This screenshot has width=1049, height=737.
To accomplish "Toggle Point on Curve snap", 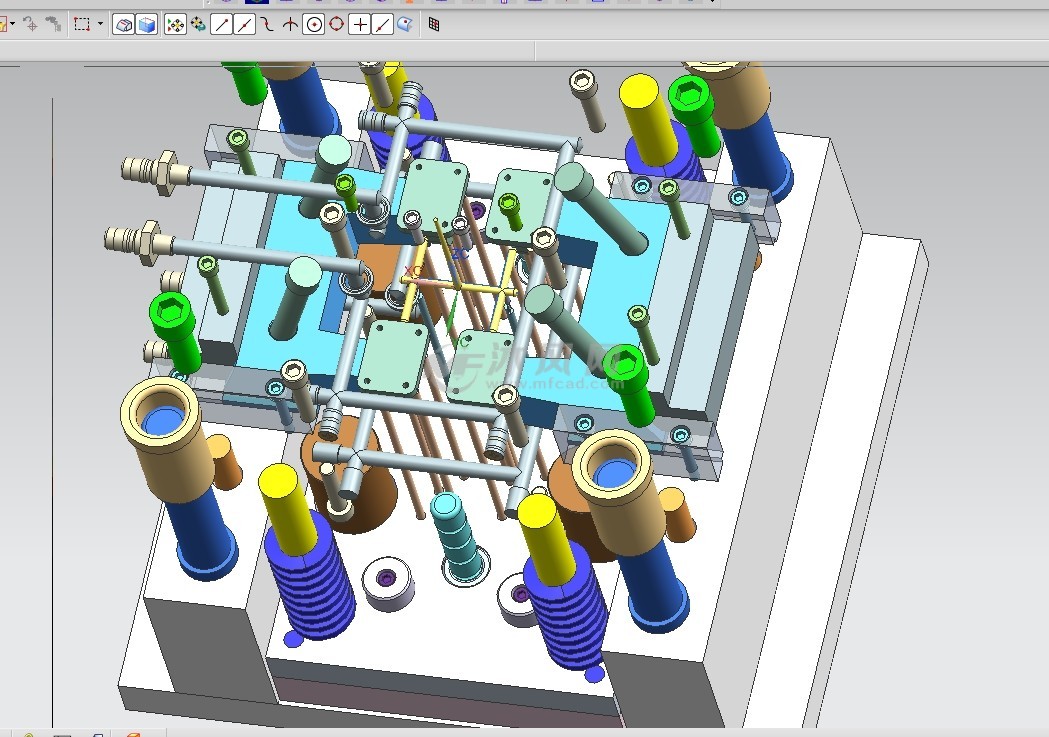I will (382, 24).
